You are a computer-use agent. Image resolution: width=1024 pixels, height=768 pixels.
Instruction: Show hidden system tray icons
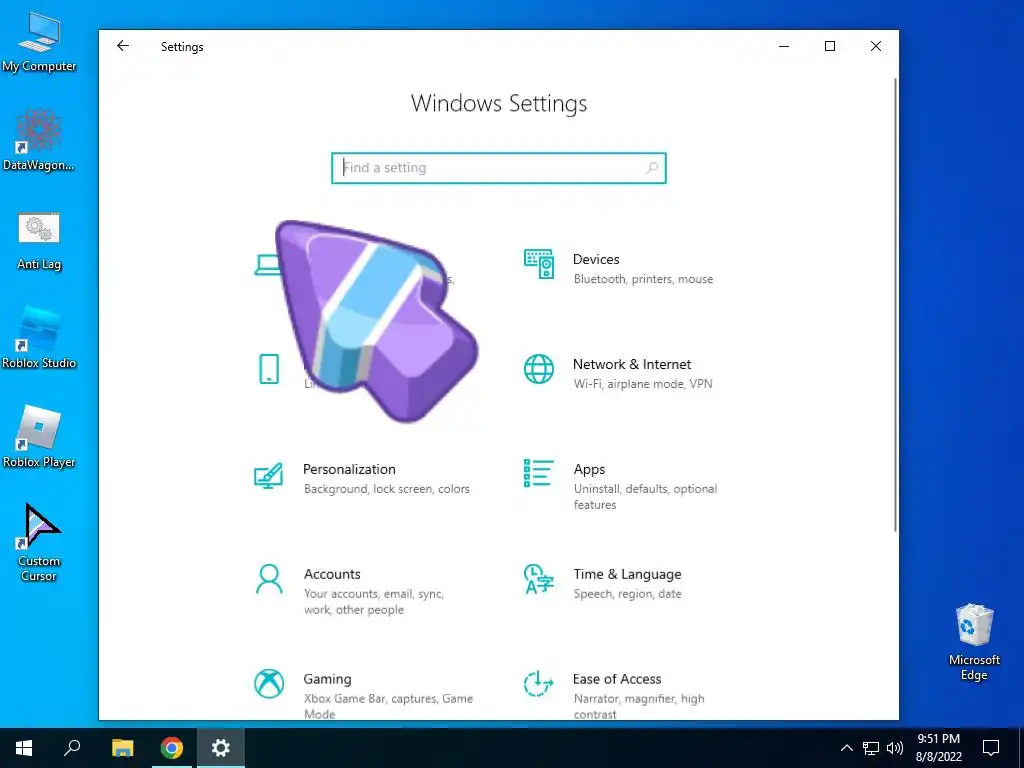pyautogui.click(x=846, y=748)
